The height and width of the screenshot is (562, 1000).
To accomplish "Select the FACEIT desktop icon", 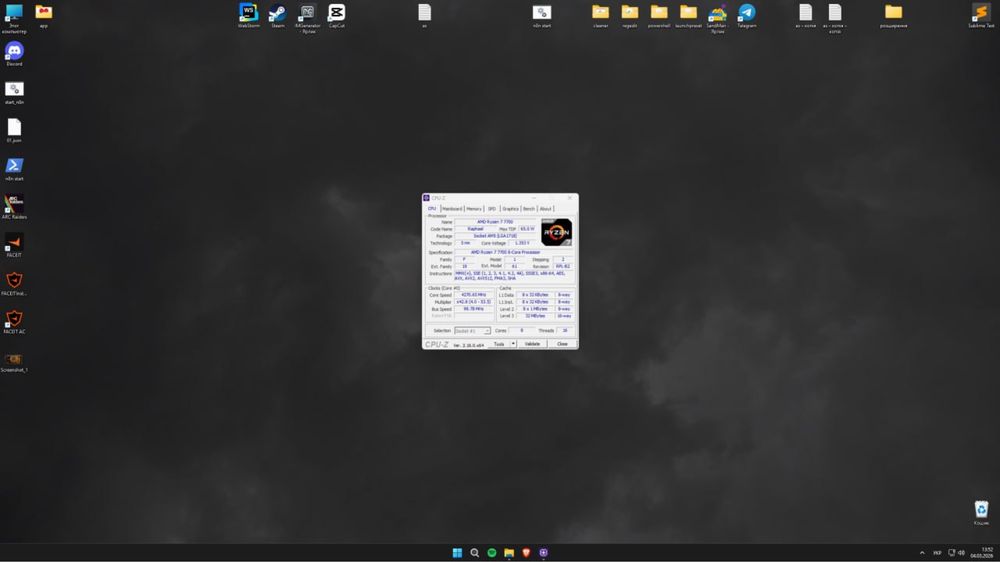I will pyautogui.click(x=14, y=245).
